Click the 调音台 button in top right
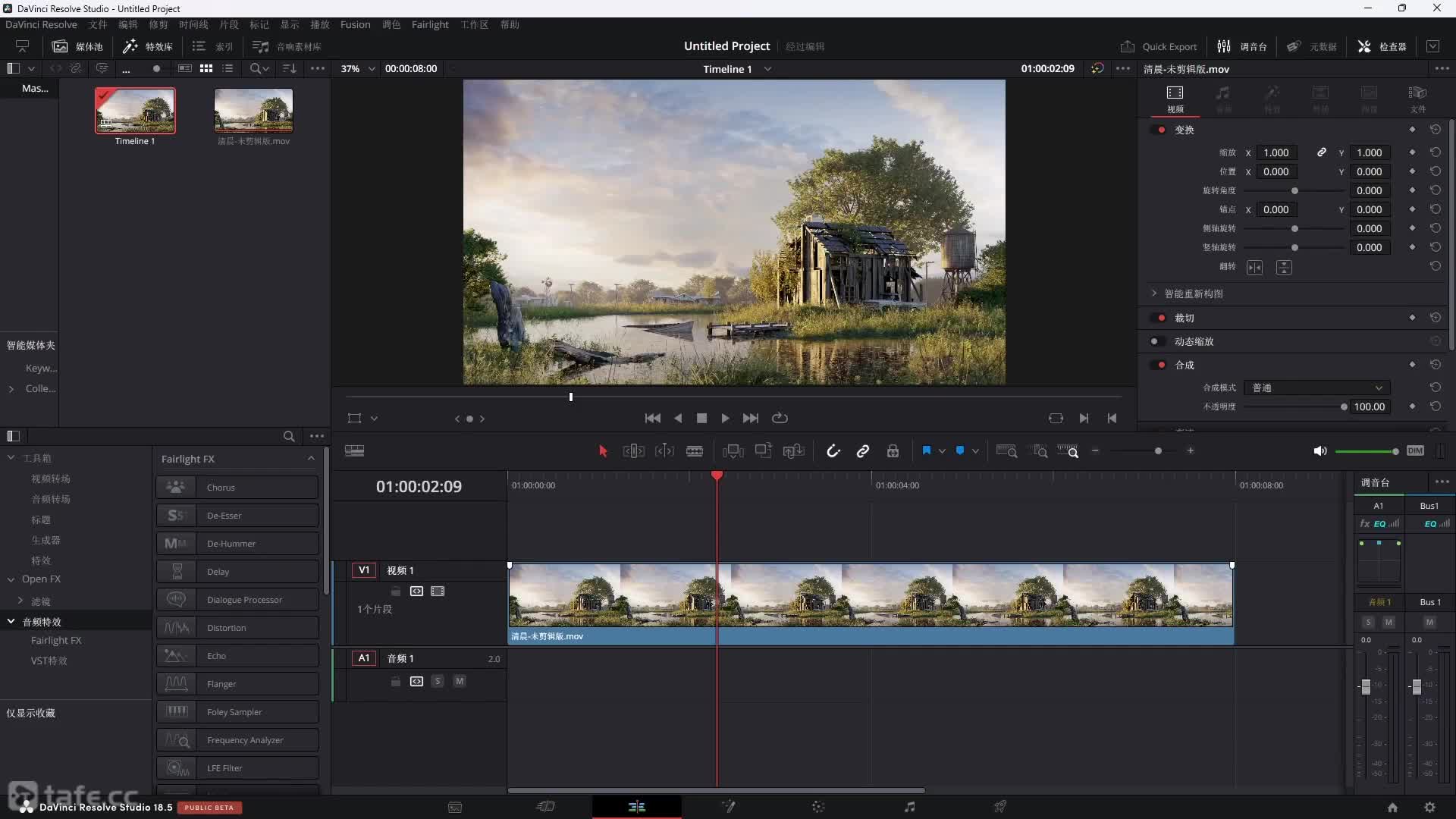This screenshot has height=819, width=1456. click(x=1243, y=46)
